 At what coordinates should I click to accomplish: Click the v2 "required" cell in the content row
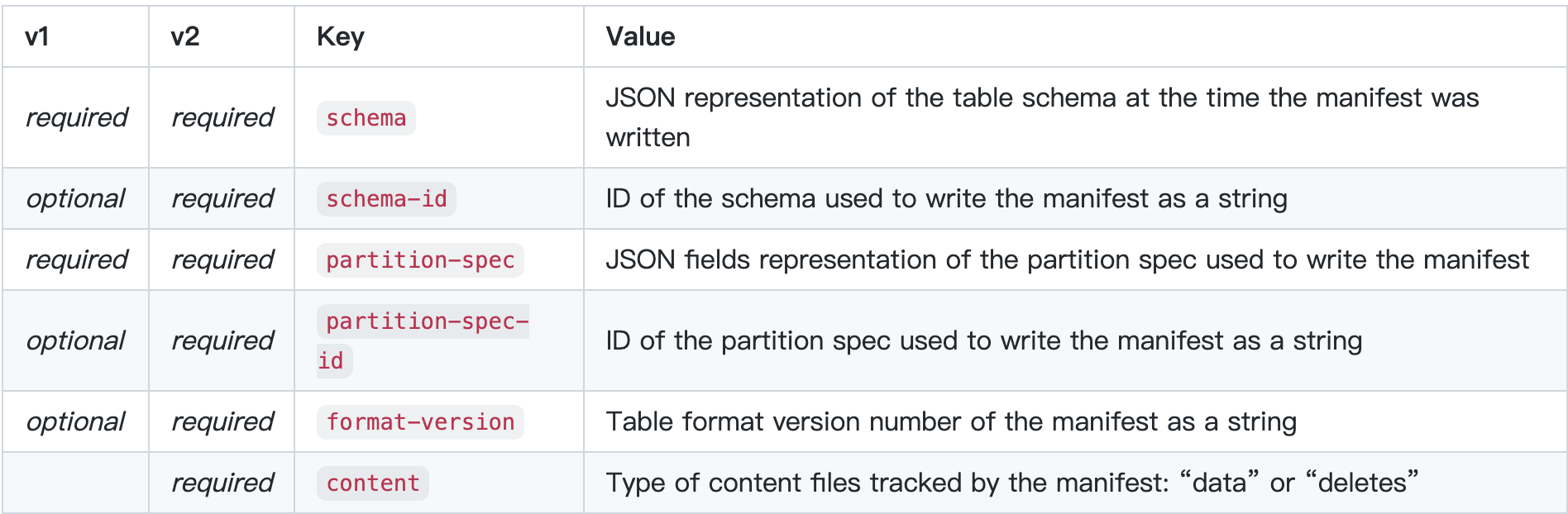[222, 483]
